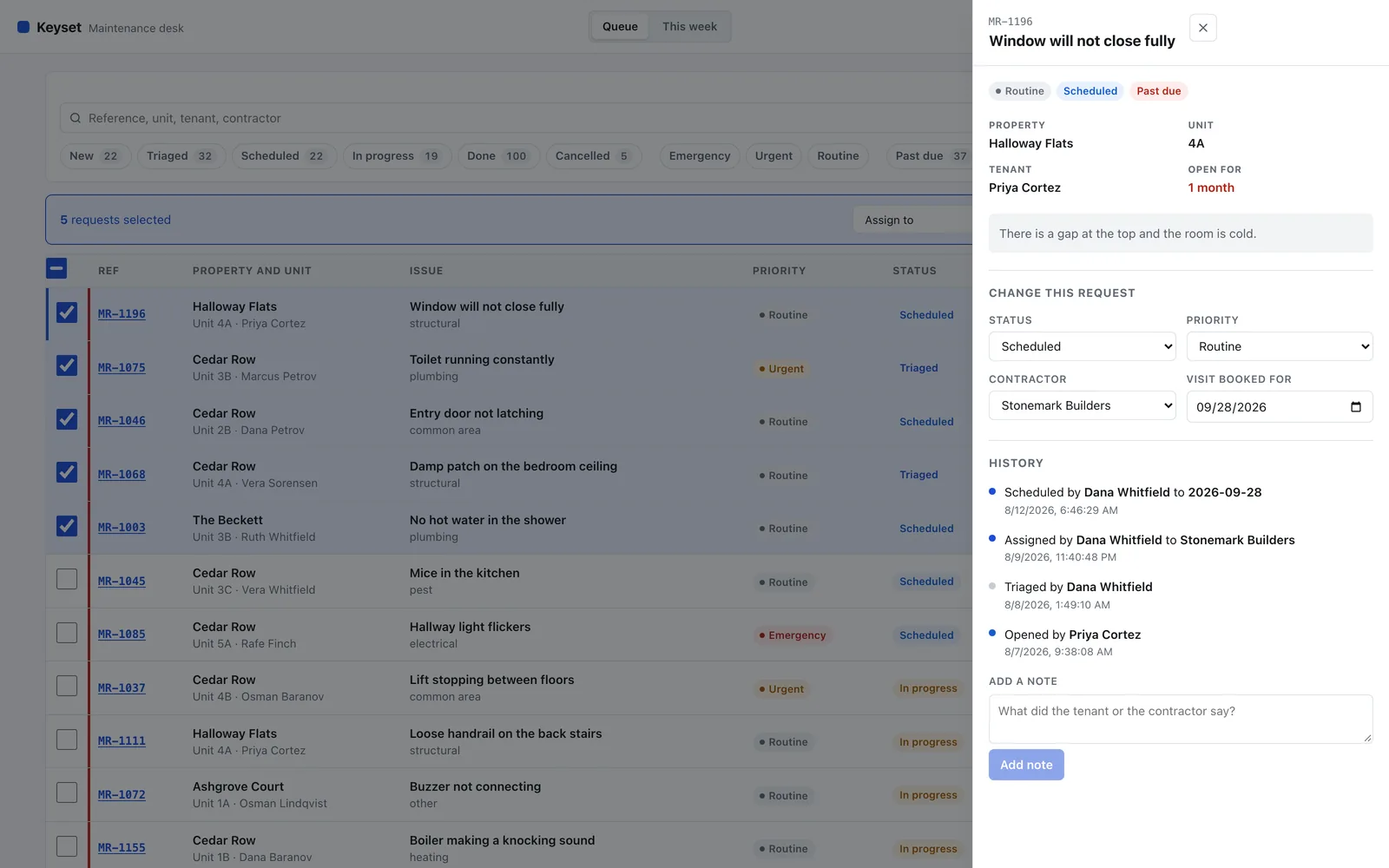Image resolution: width=1389 pixels, height=868 pixels.
Task: Open the Assign to dropdown
Action: click(912, 220)
